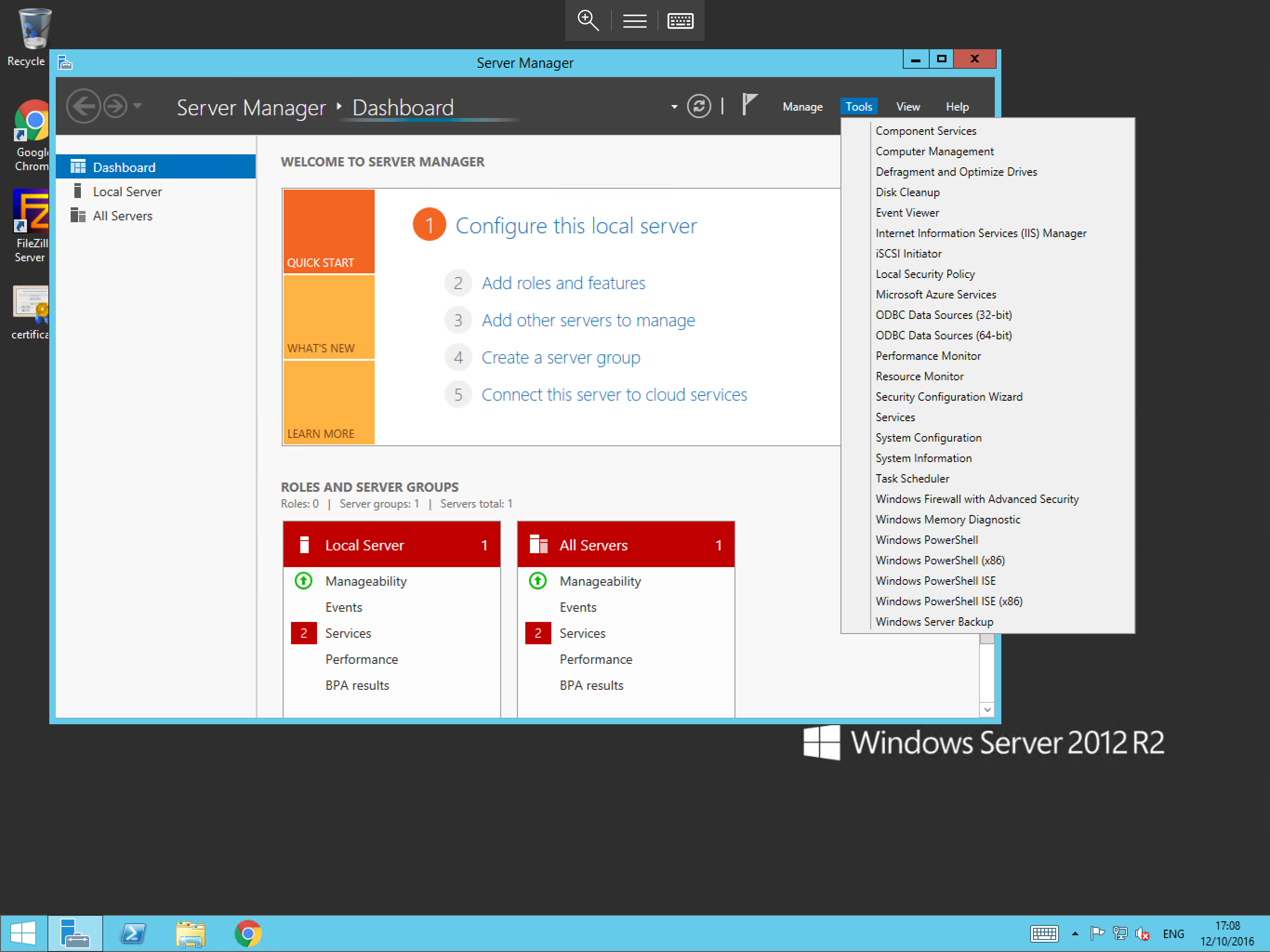Launch Windows PowerShell ISE (x86)
Screen dimensions: 1270x952
pos(987,602)
